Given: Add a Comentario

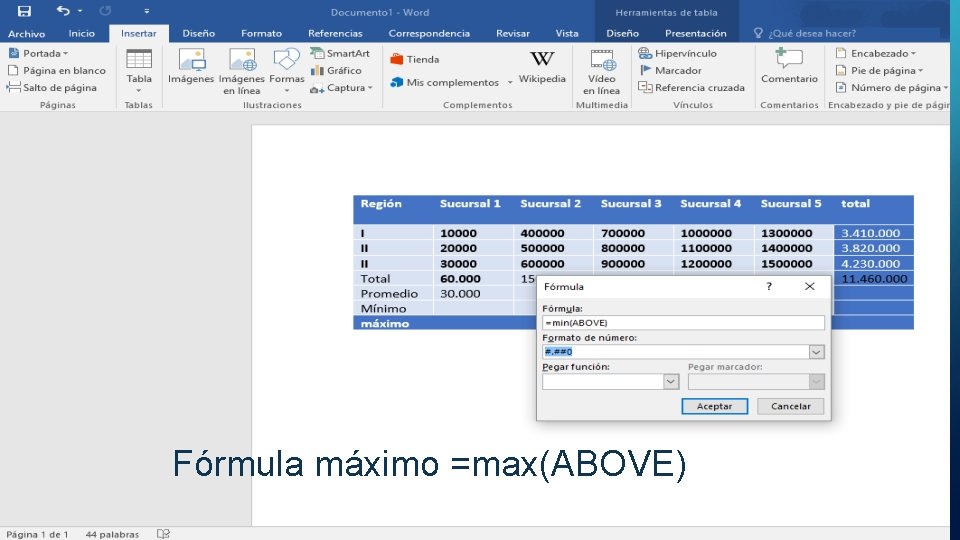Looking at the screenshot, I should tap(789, 66).
